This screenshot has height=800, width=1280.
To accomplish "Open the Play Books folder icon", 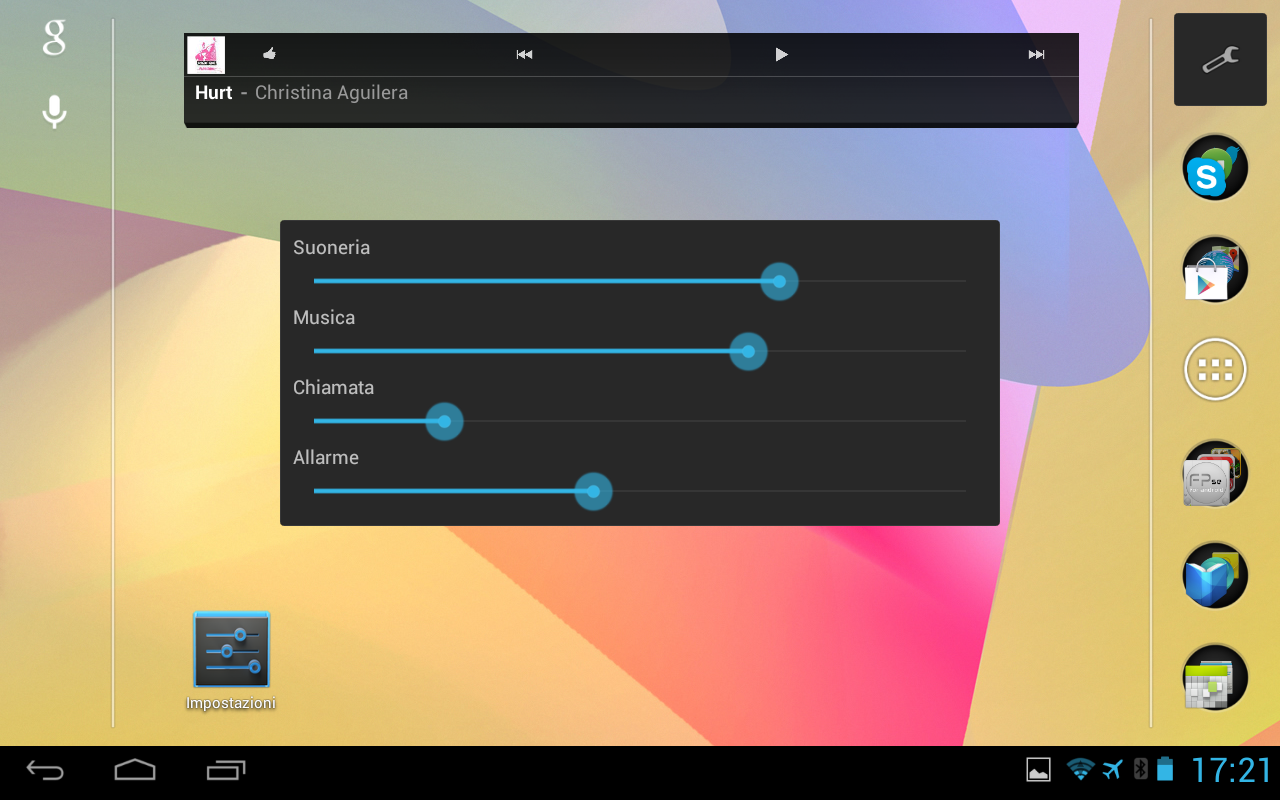I will tap(1215, 575).
